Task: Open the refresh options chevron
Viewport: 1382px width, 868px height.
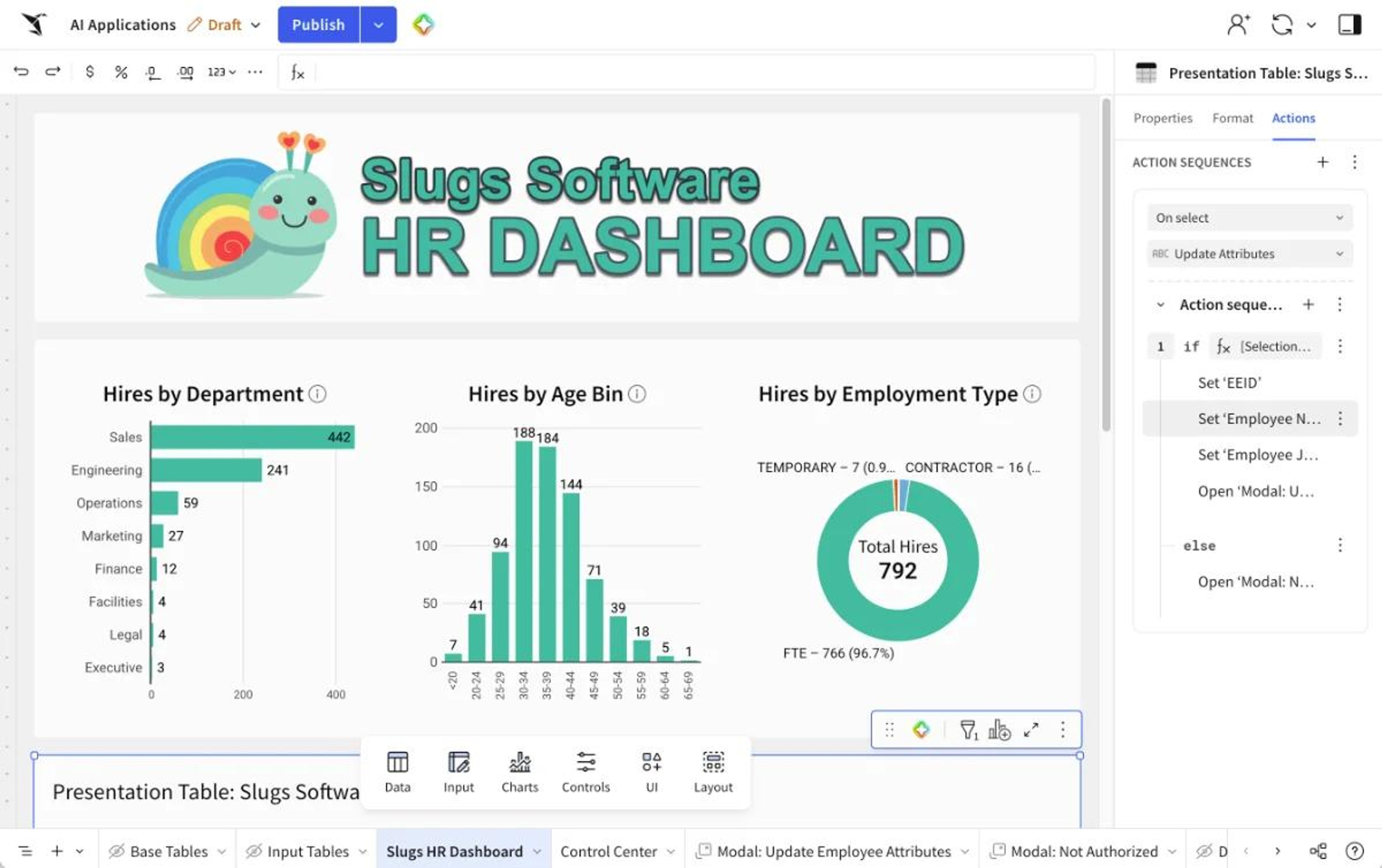Action: click(1311, 25)
